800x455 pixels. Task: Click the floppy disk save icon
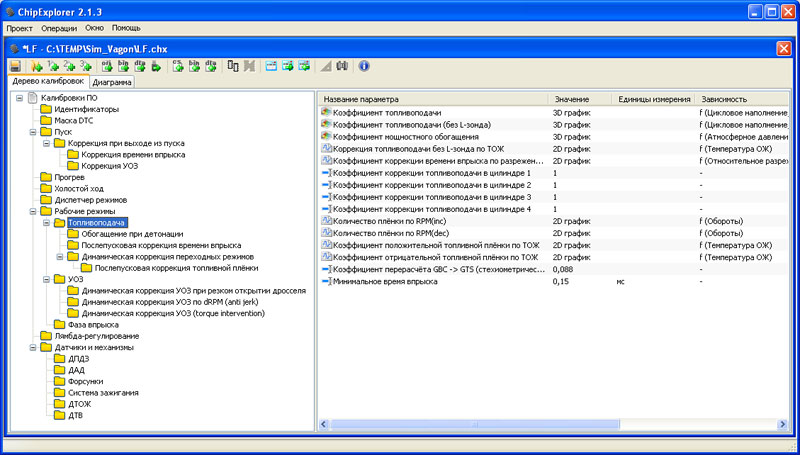(x=15, y=66)
